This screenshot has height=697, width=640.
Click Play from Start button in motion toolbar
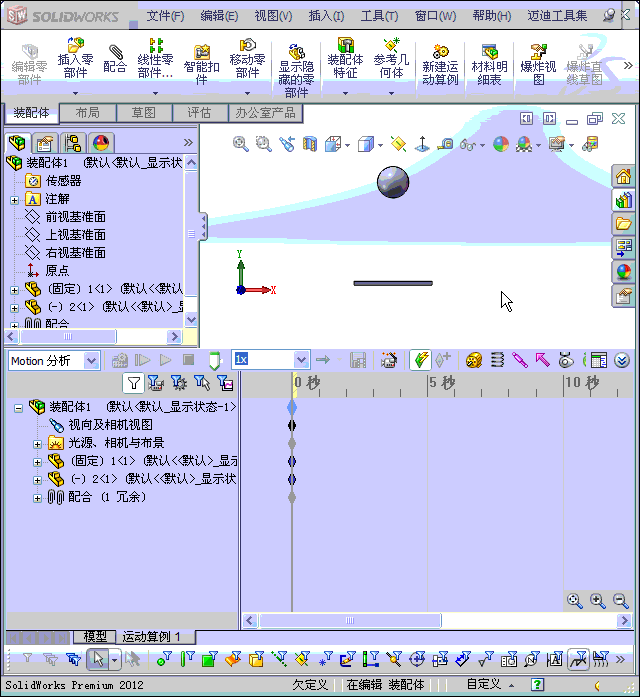tap(142, 360)
